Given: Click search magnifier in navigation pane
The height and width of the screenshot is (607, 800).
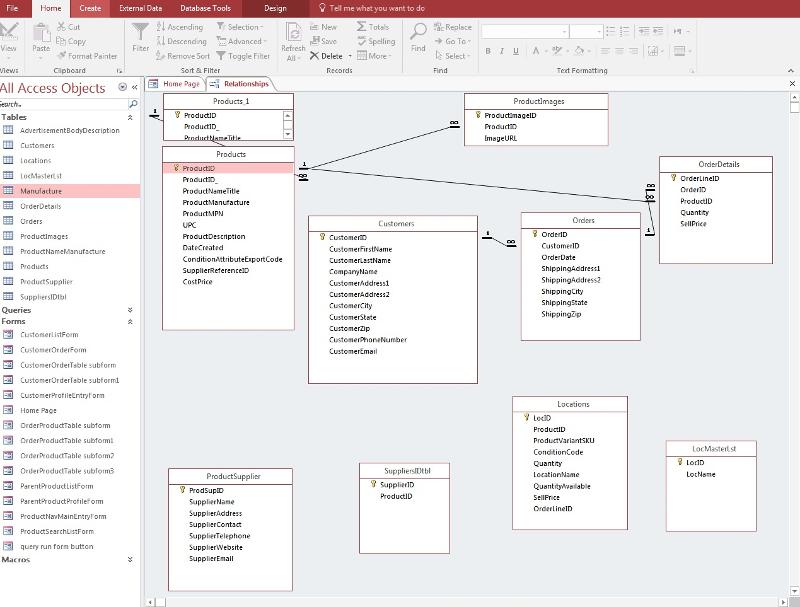Looking at the screenshot, I should click(x=133, y=104).
